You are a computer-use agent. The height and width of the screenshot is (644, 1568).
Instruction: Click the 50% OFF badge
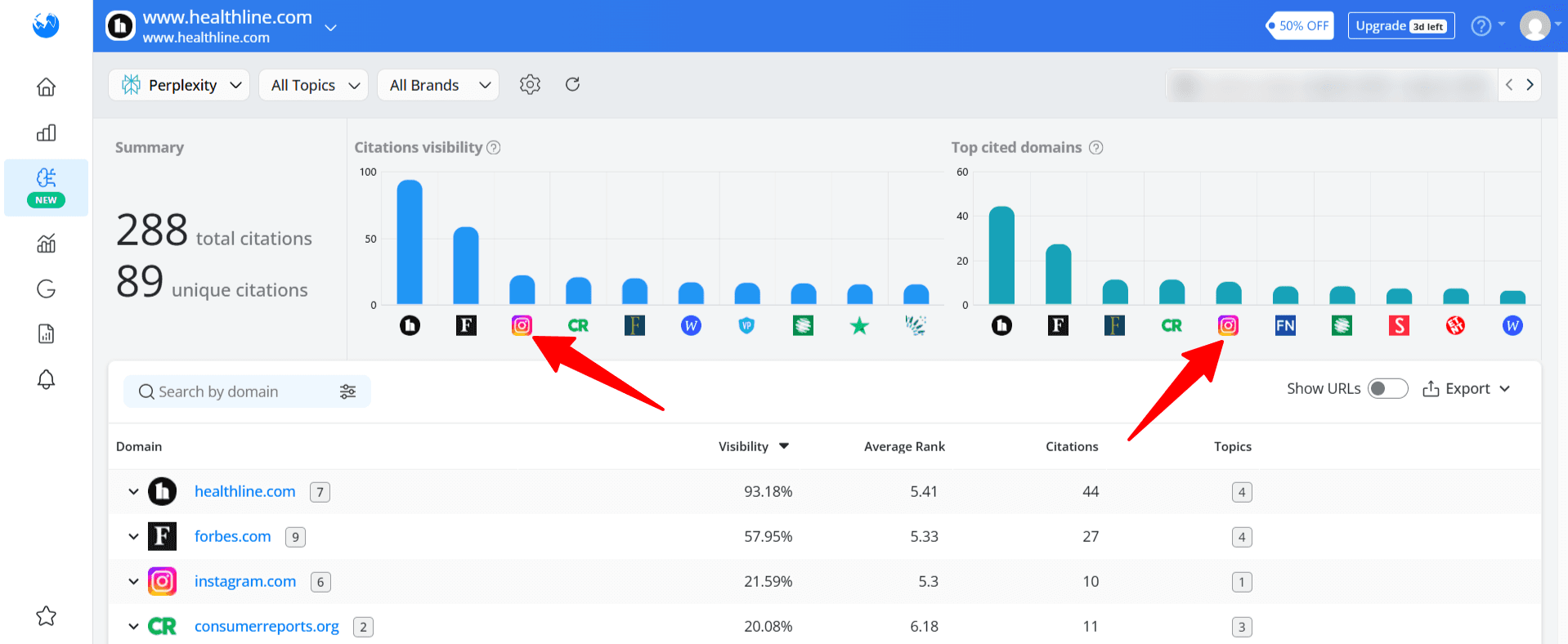pos(1299,26)
